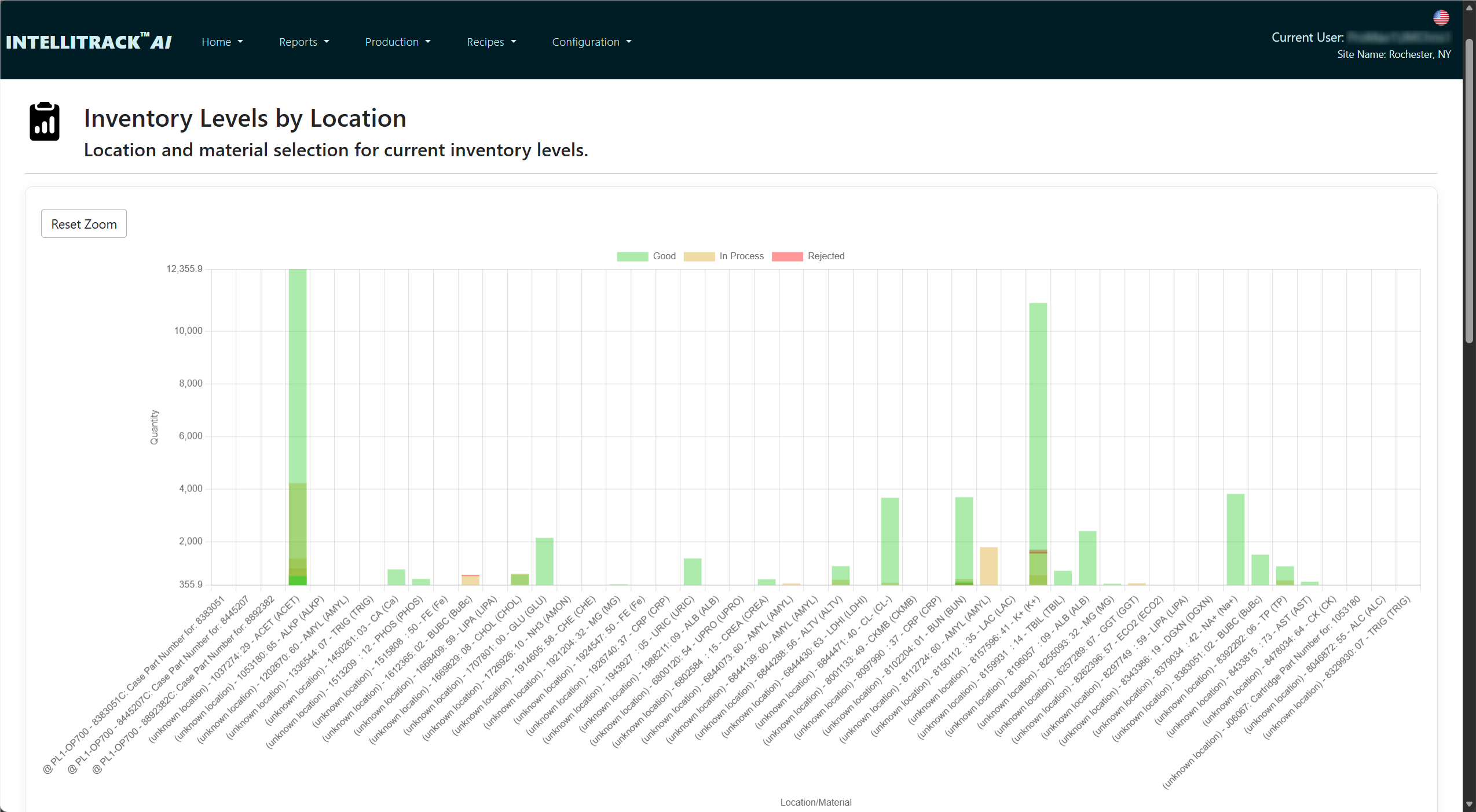Click the scrollbar down arrow
The height and width of the screenshot is (812, 1476).
pos(1469,804)
